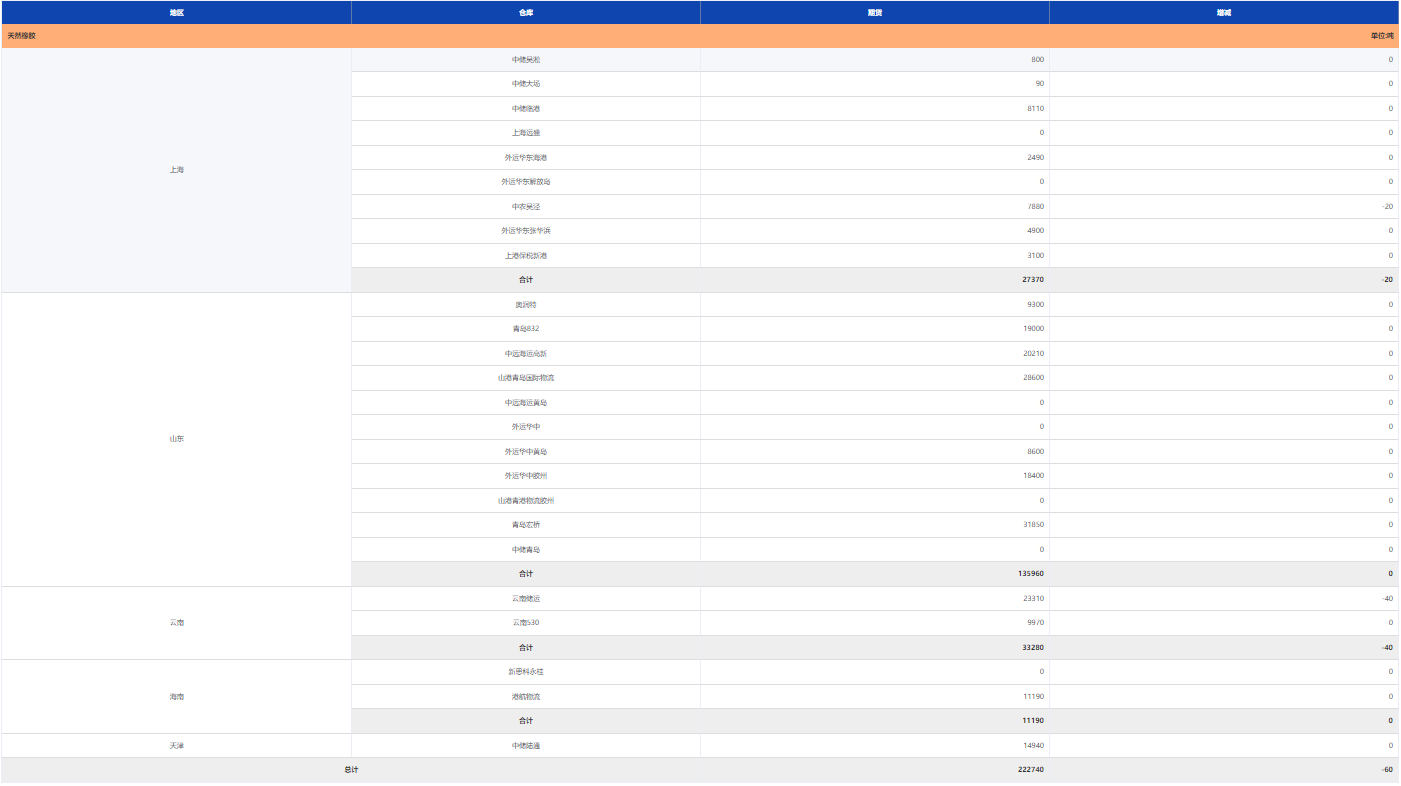Click Shanghai subtotal value '27370'

[1034, 280]
